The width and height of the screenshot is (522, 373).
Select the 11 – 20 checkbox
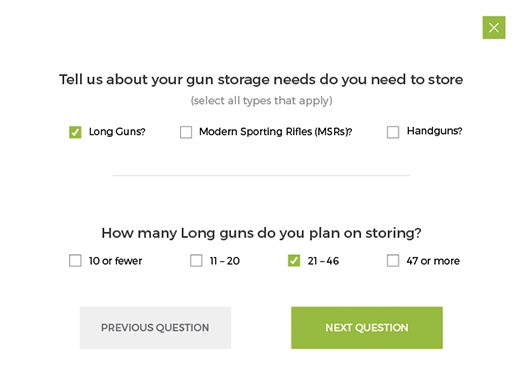pos(196,261)
